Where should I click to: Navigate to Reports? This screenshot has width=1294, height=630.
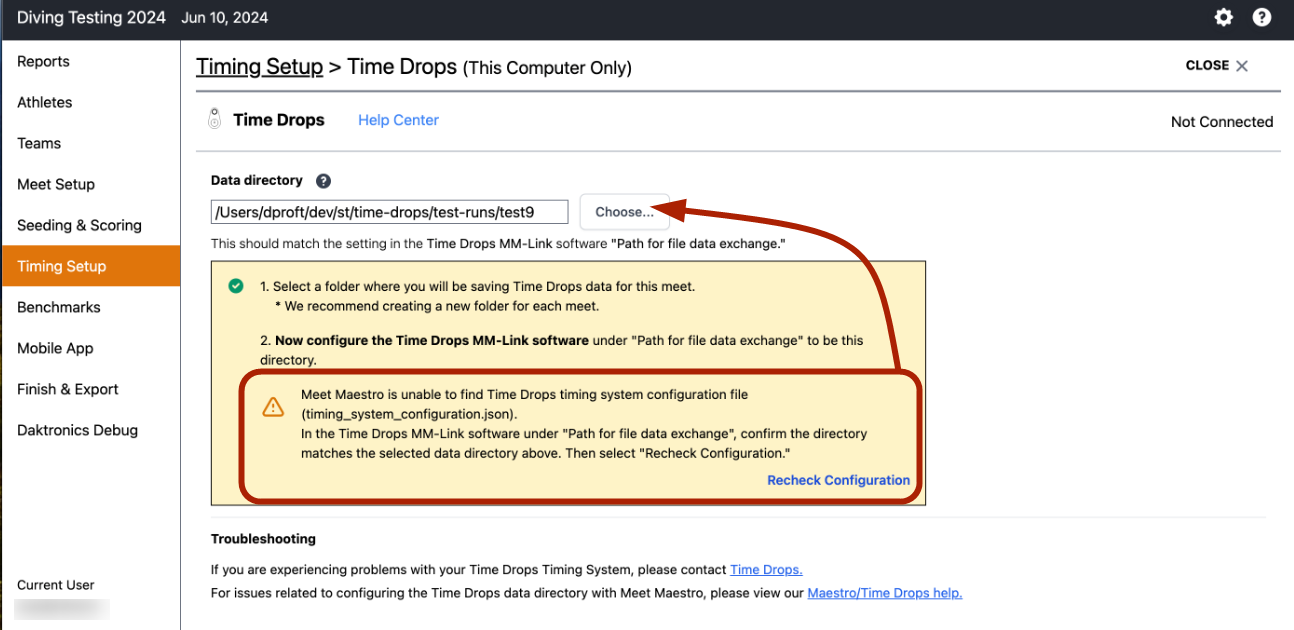coord(43,61)
